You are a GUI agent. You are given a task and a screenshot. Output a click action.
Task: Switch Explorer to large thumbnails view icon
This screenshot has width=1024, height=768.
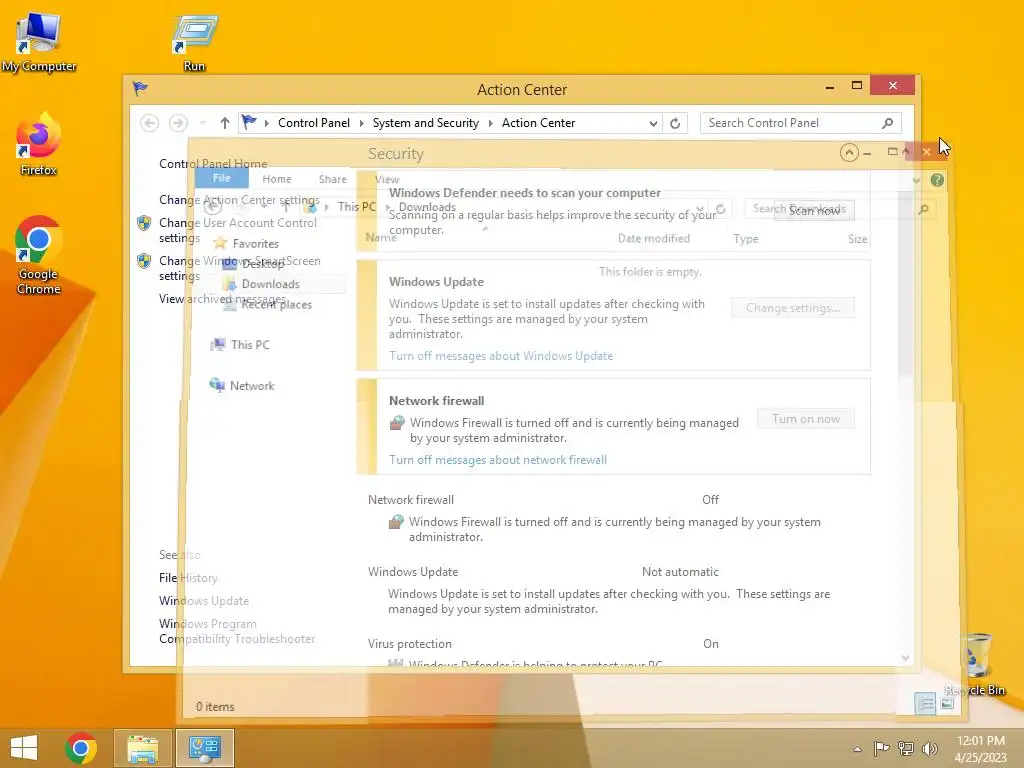pyautogui.click(x=947, y=703)
